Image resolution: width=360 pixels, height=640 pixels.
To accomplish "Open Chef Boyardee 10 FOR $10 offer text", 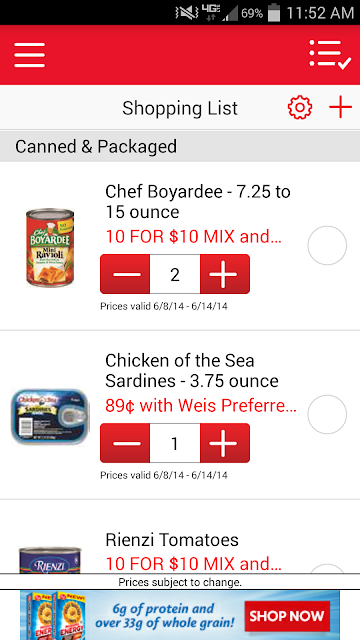I will (193, 236).
